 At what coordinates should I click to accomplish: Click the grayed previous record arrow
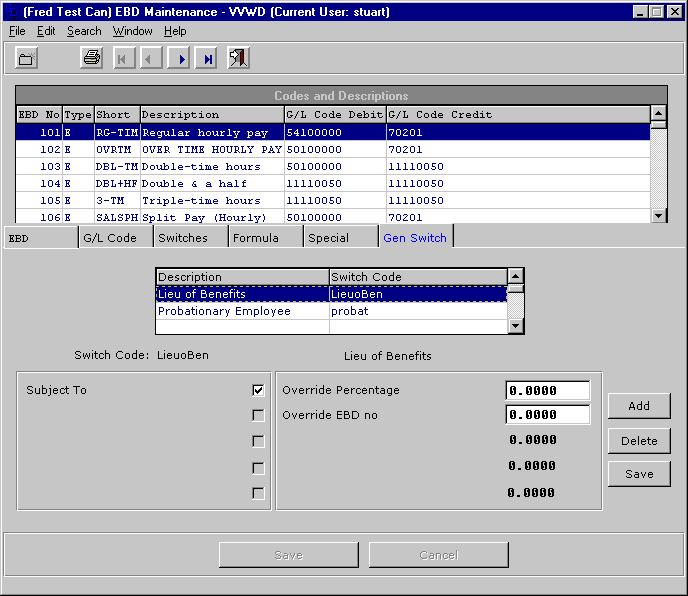(x=151, y=59)
